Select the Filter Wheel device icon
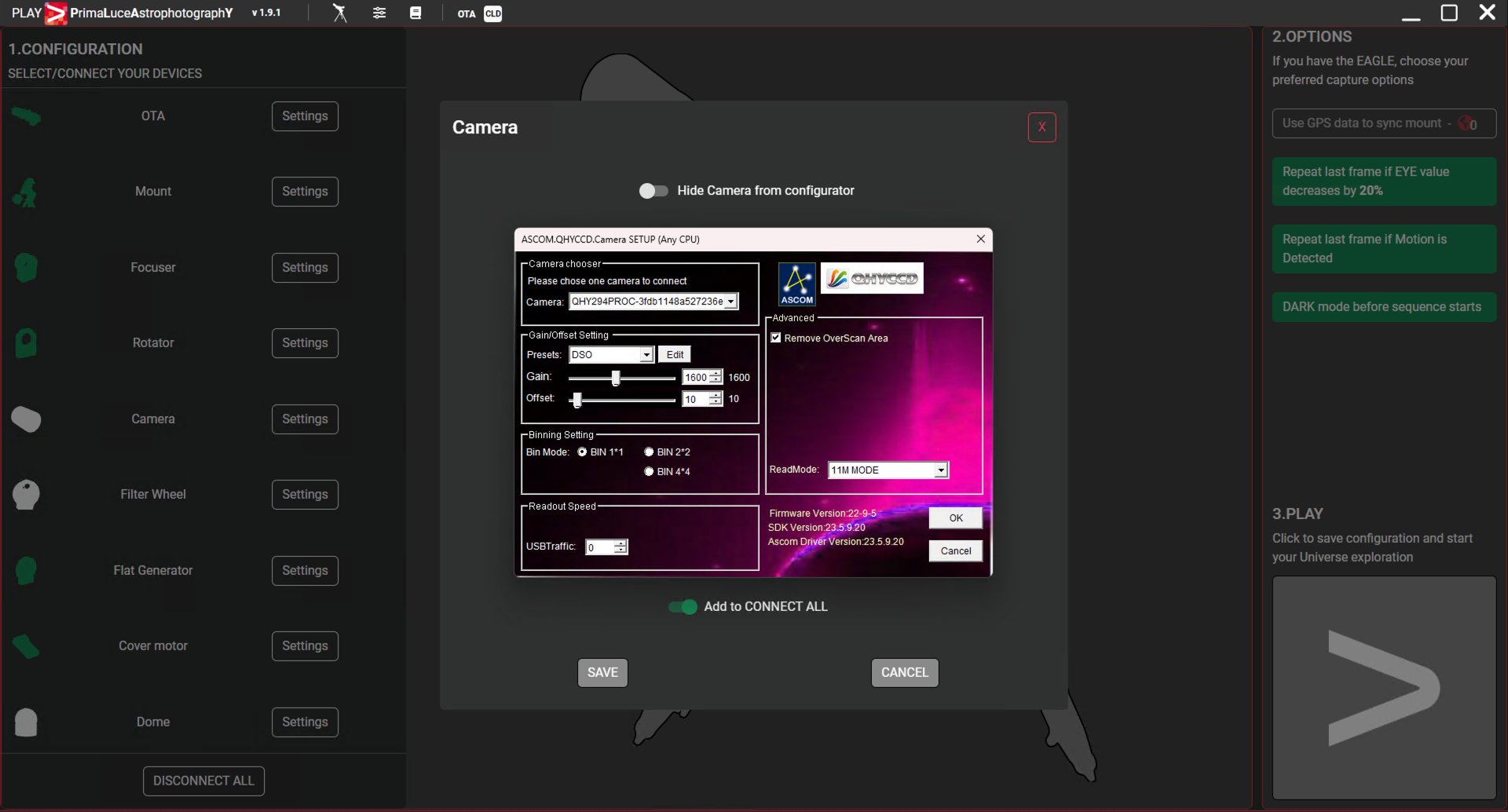Screen dimensions: 1508x812 click(26, 494)
